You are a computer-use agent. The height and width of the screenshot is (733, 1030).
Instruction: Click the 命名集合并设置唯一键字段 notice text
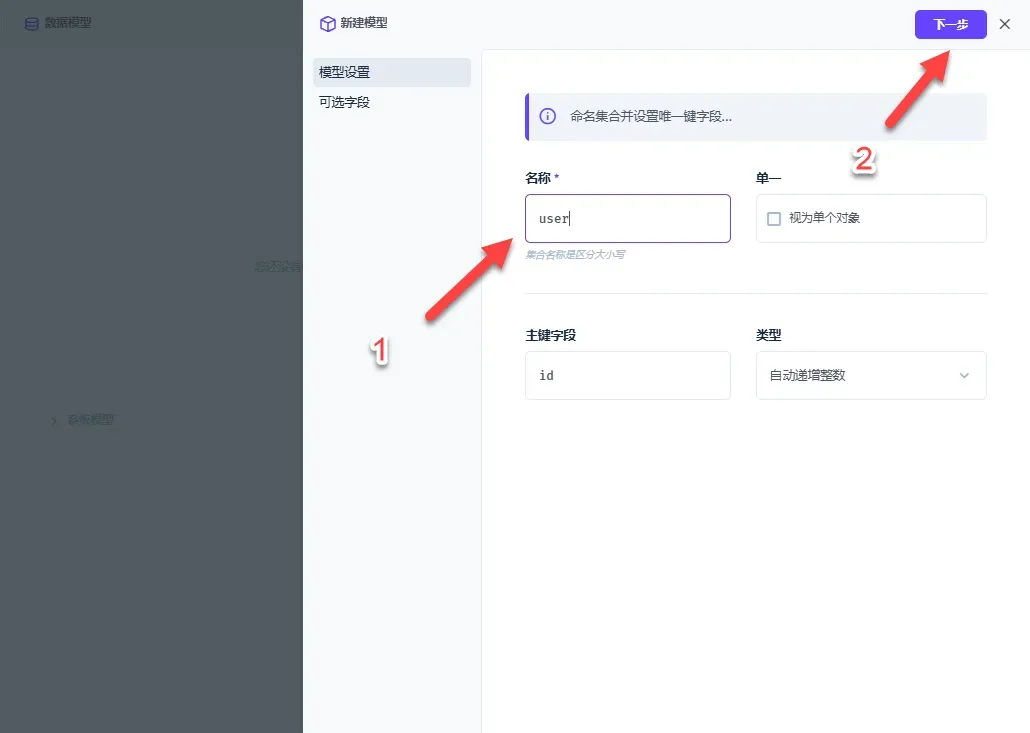pos(650,116)
